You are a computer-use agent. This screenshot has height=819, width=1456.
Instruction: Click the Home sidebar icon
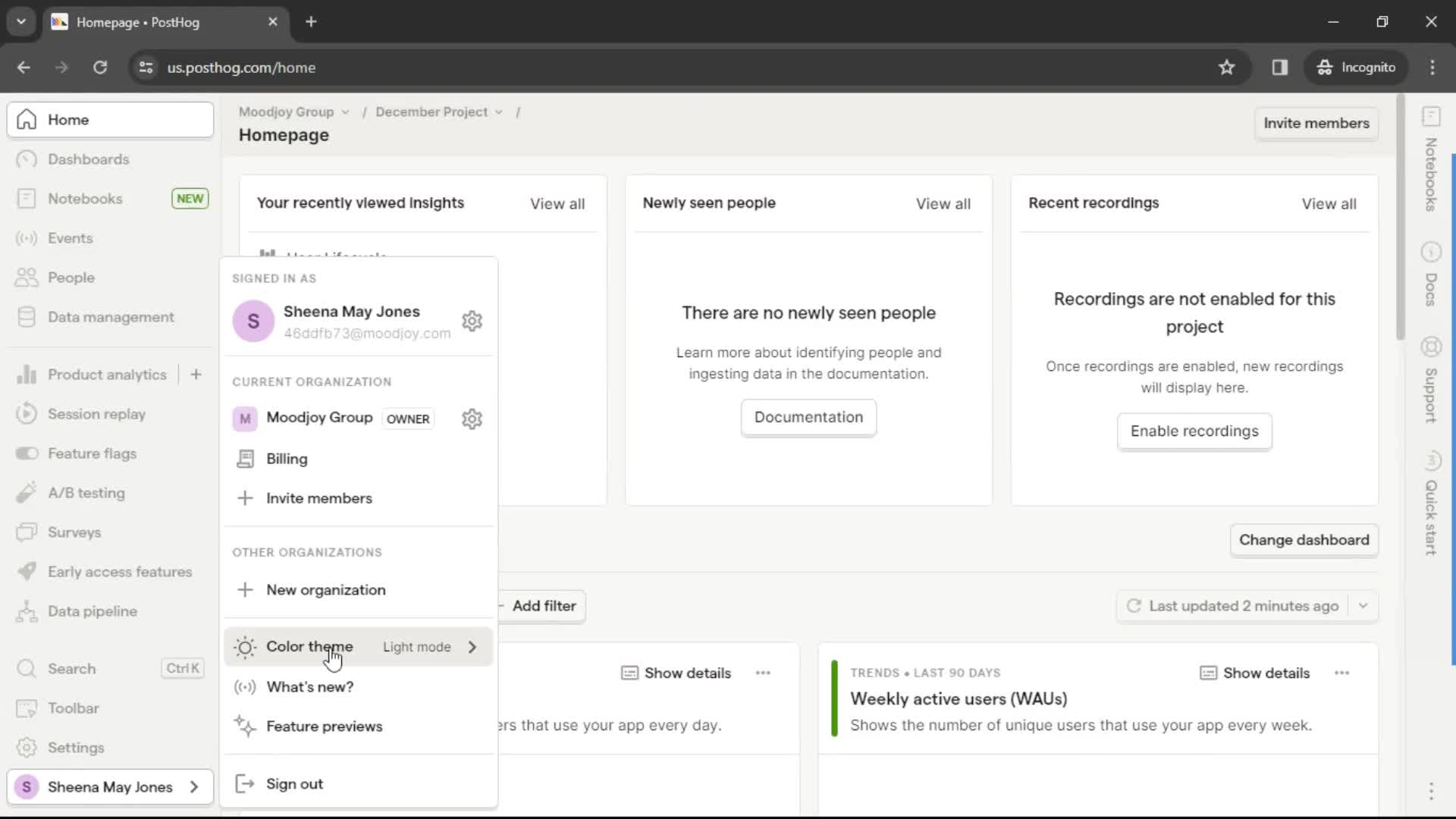coord(26,119)
